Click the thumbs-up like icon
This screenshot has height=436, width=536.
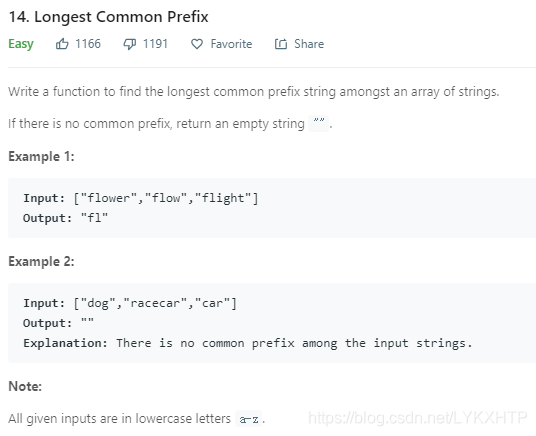point(62,44)
